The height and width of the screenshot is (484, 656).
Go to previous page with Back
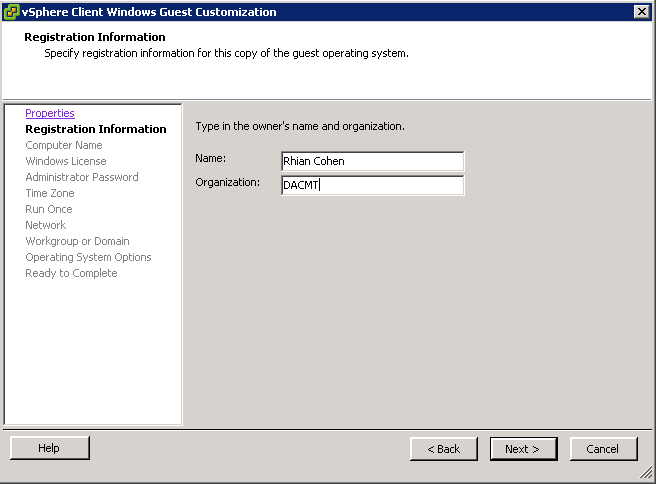(x=443, y=449)
